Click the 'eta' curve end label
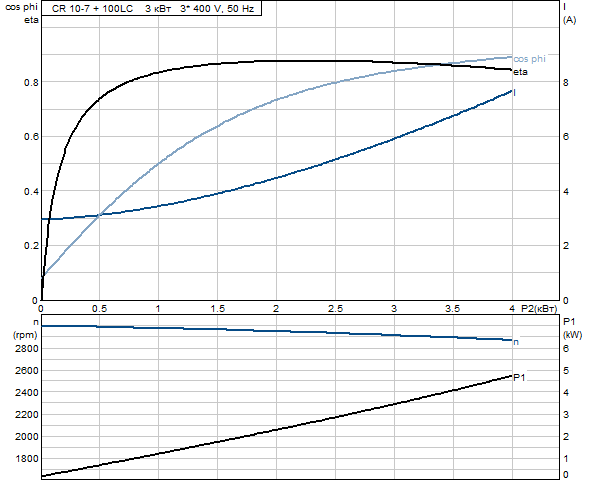Screen dimensions: 592x480 click(520, 72)
